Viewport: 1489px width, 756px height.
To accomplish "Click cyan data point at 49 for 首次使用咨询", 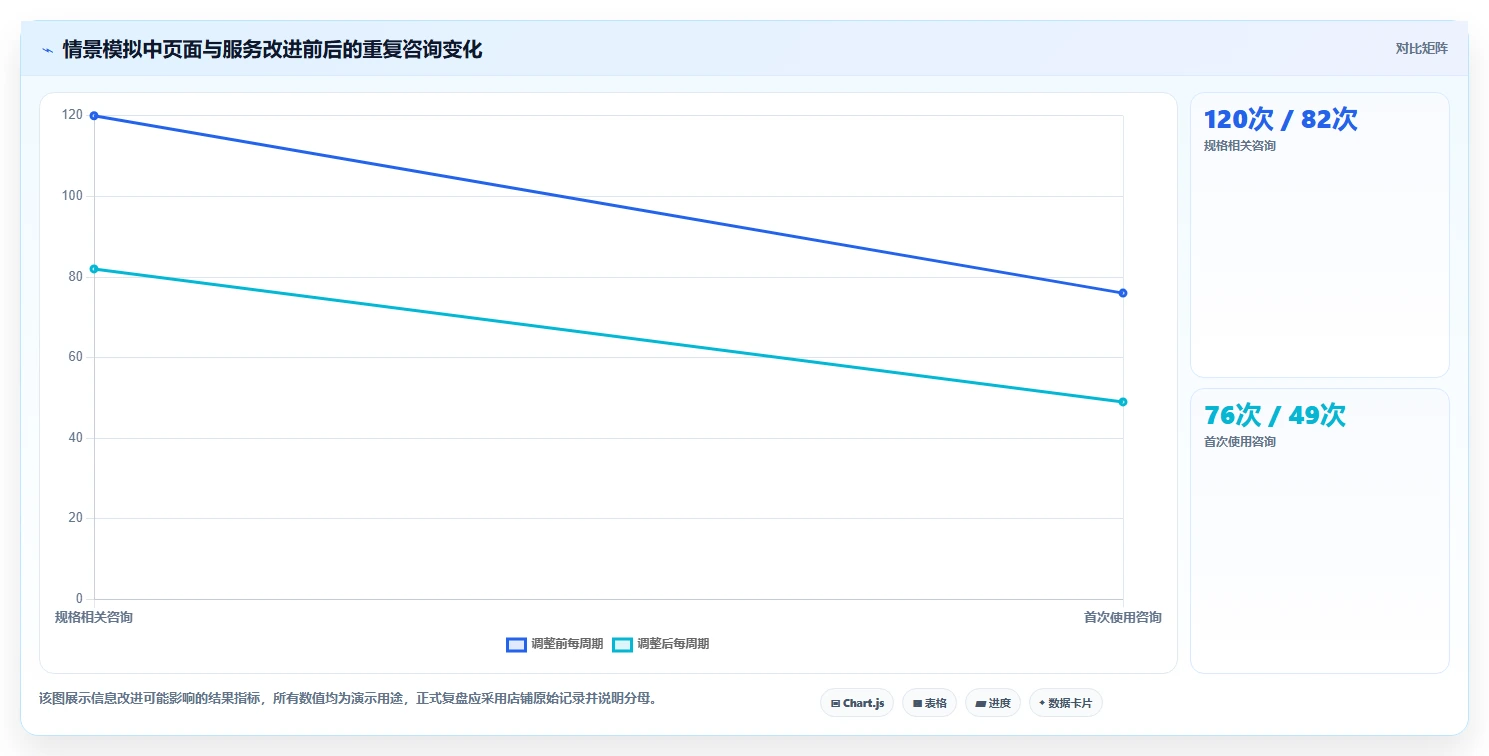I will click(x=1123, y=402).
